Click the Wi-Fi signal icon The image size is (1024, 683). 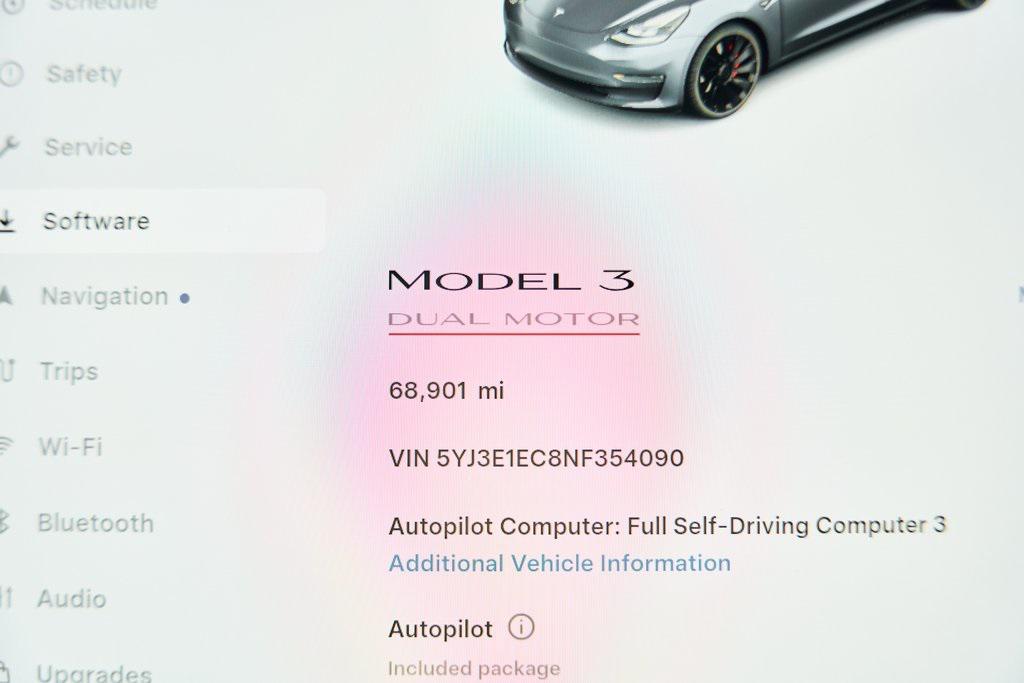pyautogui.click(x=6, y=447)
